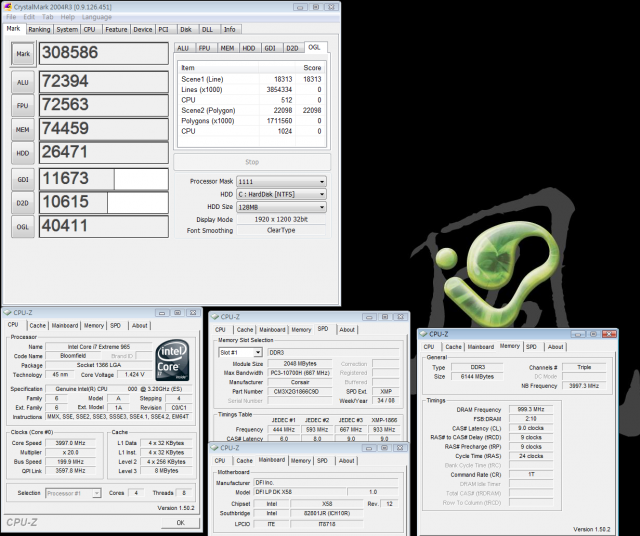Close the CPU-Z Memory window
The width and height of the screenshot is (640, 536).
[609, 334]
